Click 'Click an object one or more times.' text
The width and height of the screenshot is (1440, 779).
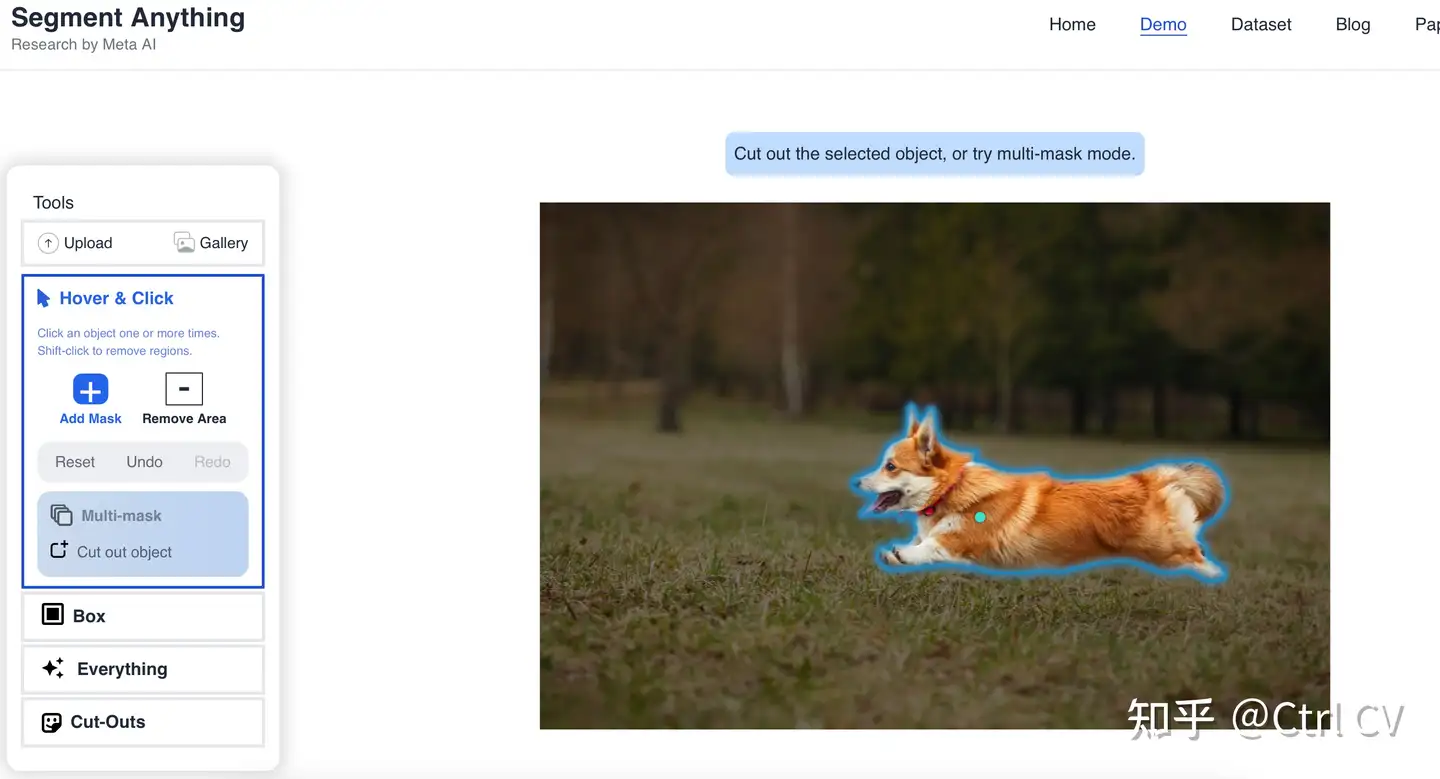(x=128, y=333)
